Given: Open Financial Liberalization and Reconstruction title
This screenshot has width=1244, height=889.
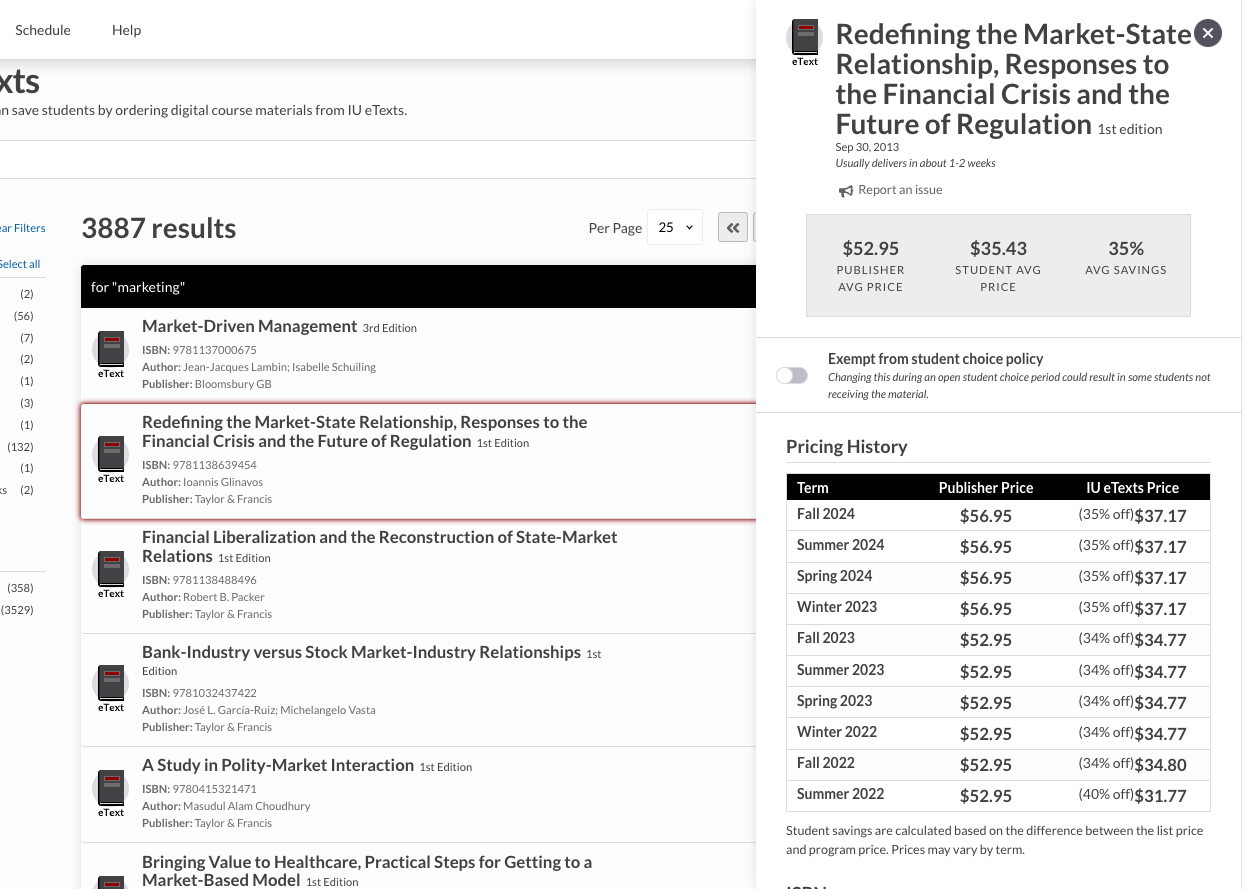Looking at the screenshot, I should [x=380, y=546].
